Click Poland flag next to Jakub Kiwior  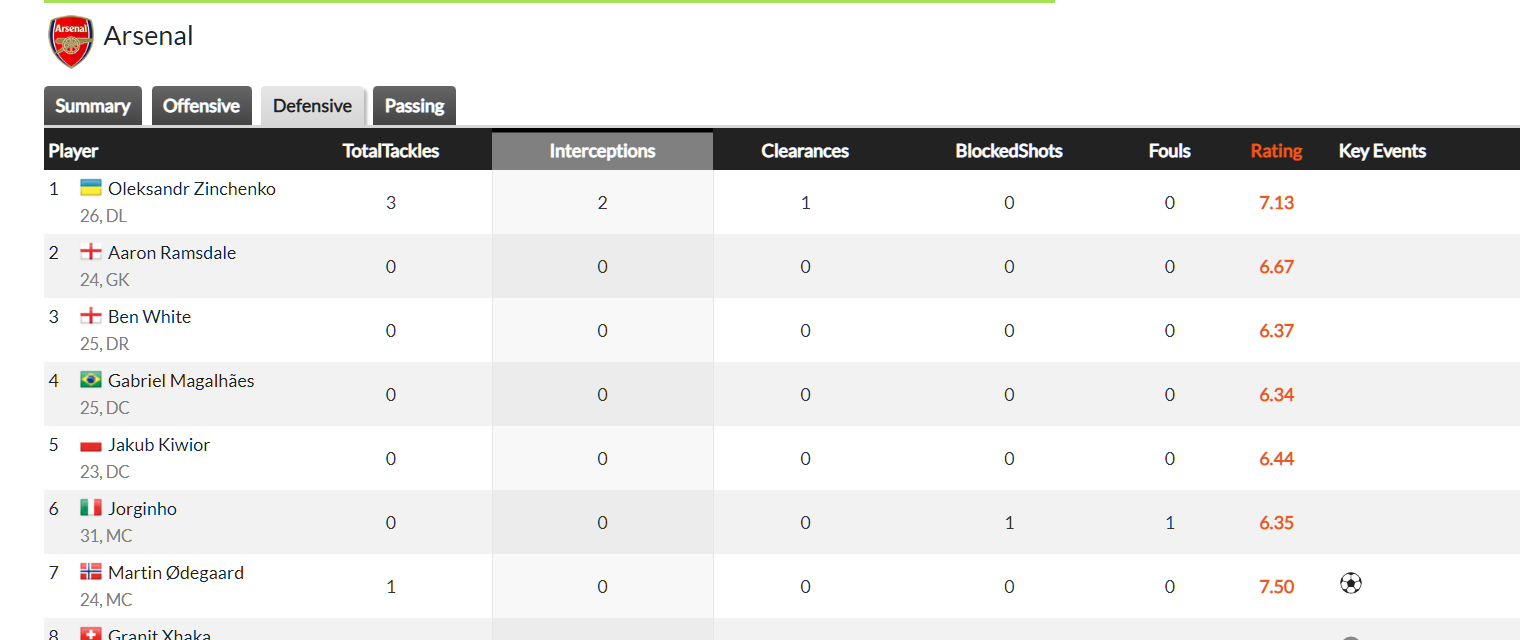(91, 444)
